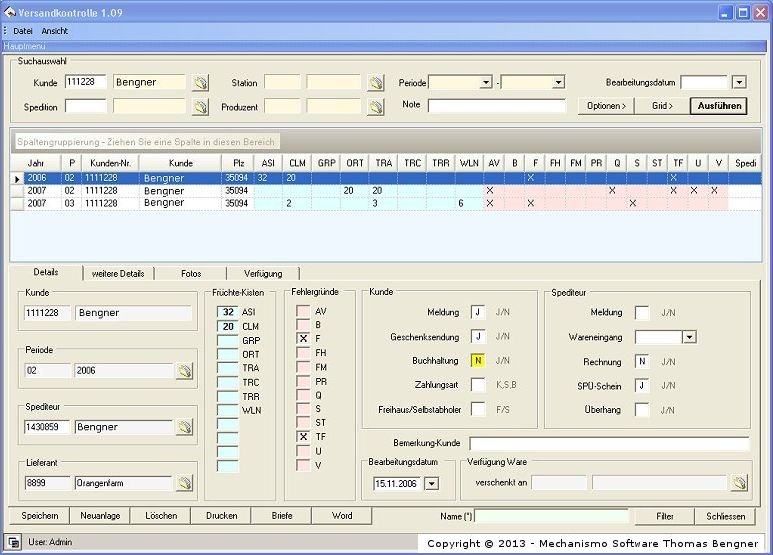773x555 pixels.
Task: Open the Kunde lookup in Suchauswahl
Action: pyautogui.click(x=200, y=82)
